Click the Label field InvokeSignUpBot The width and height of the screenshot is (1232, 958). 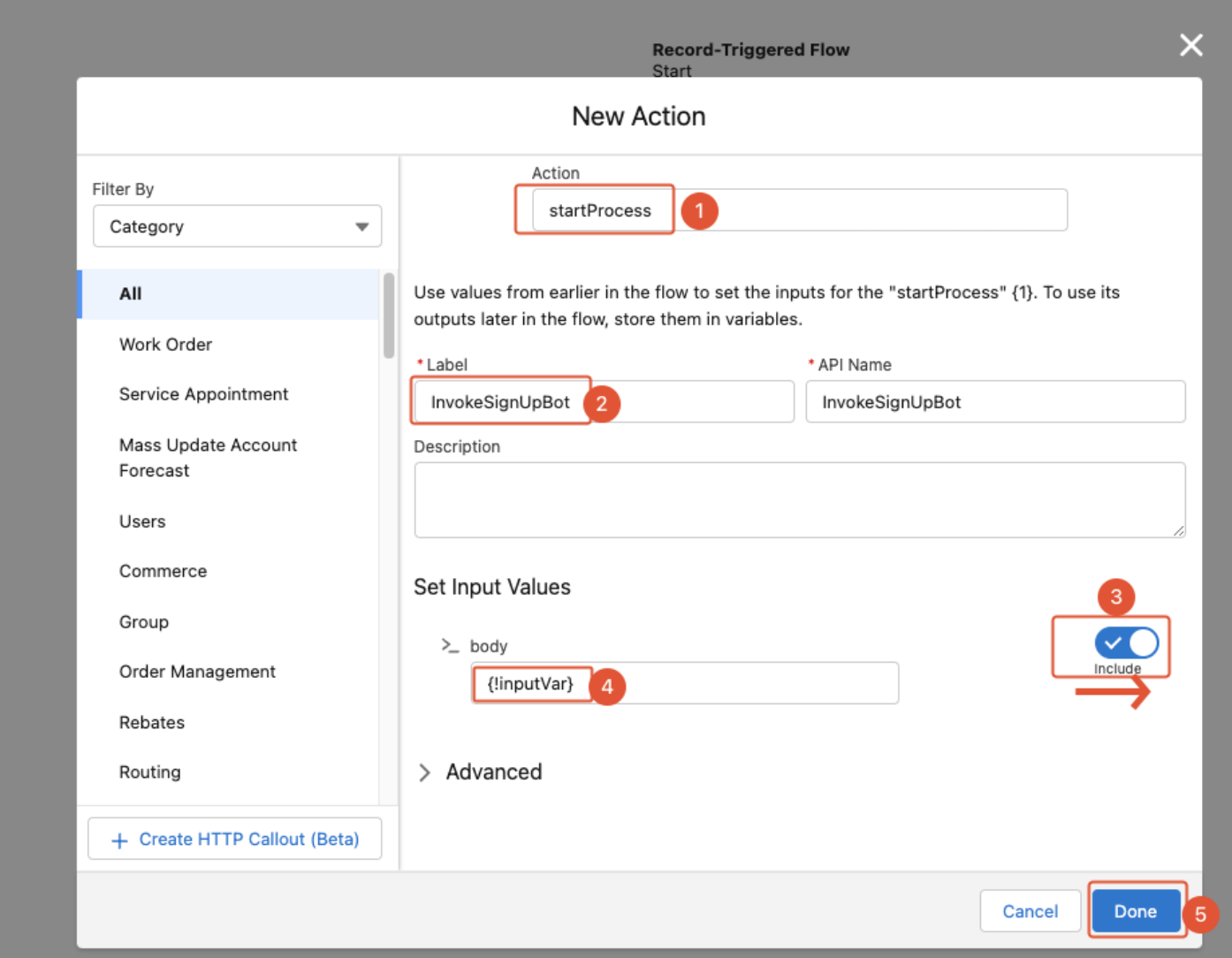click(x=604, y=402)
